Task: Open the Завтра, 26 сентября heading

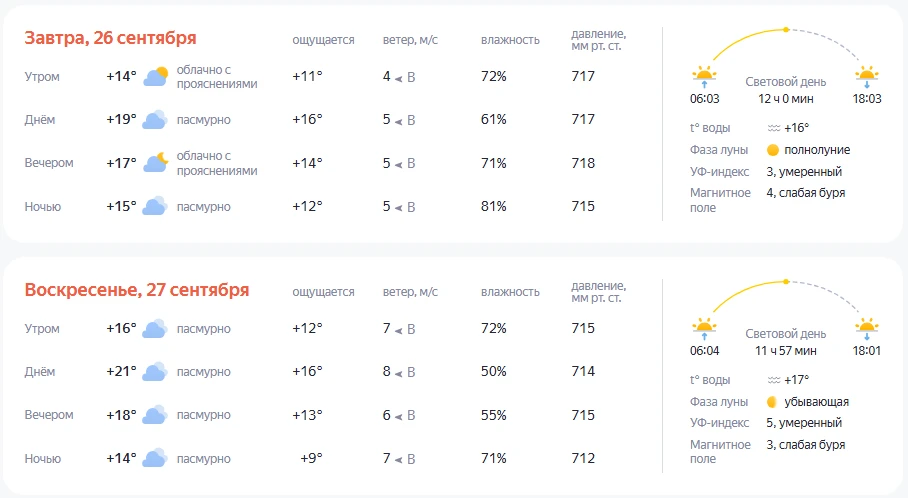Action: (110, 38)
